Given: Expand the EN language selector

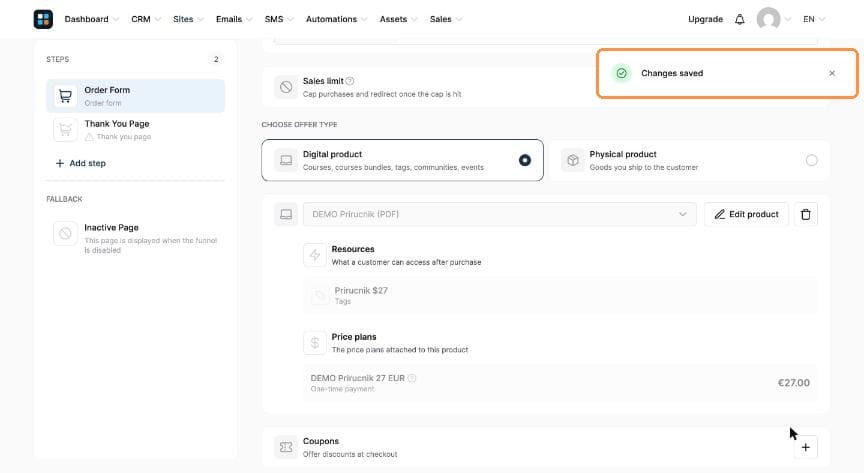Looking at the screenshot, I should [814, 19].
